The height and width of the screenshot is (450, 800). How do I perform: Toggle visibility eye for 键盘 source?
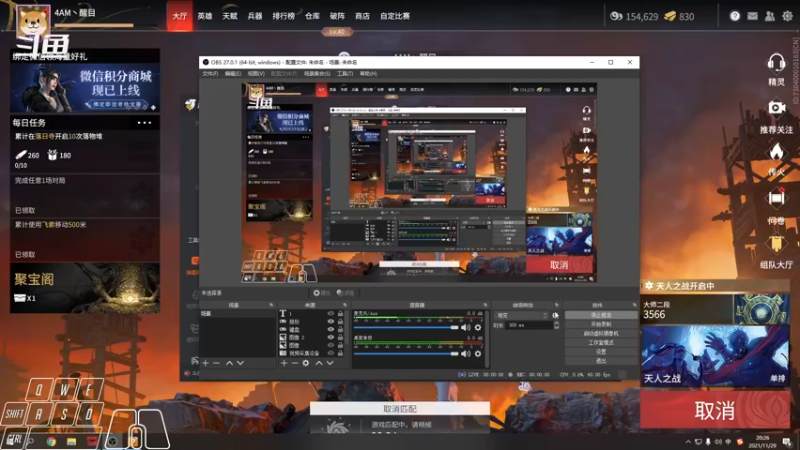click(x=331, y=330)
